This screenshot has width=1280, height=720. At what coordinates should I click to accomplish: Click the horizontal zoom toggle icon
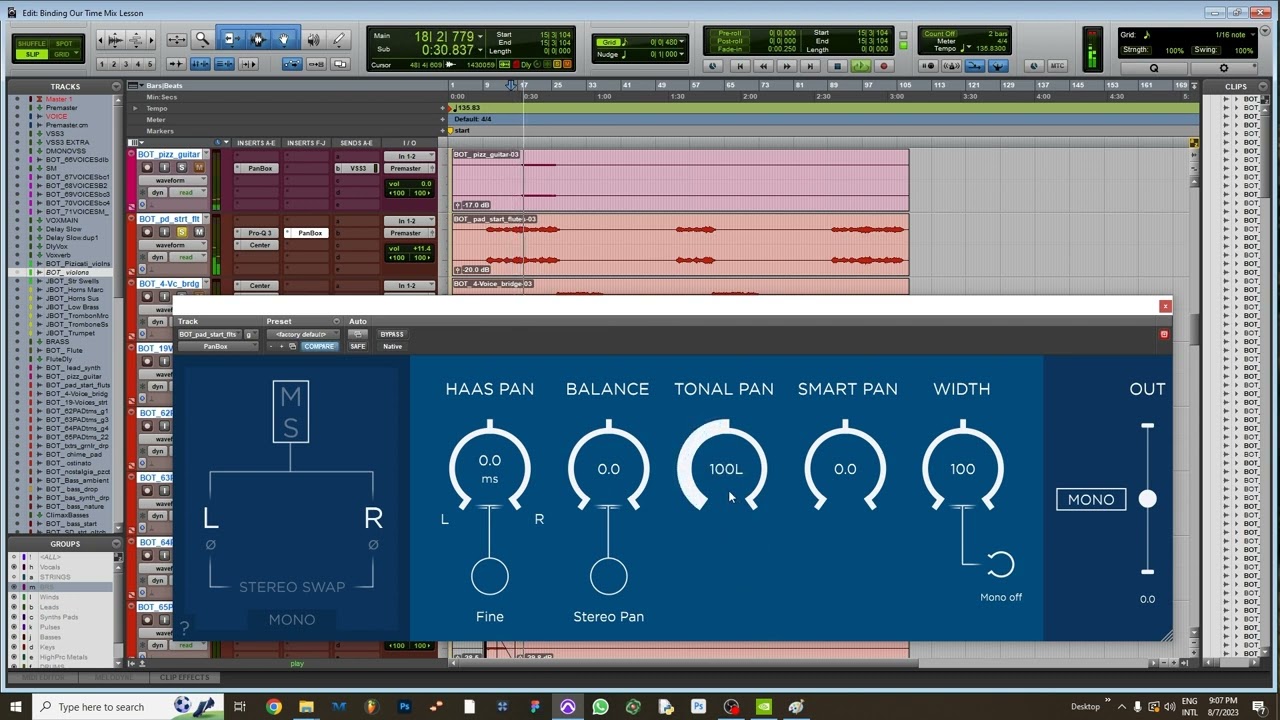177,40
